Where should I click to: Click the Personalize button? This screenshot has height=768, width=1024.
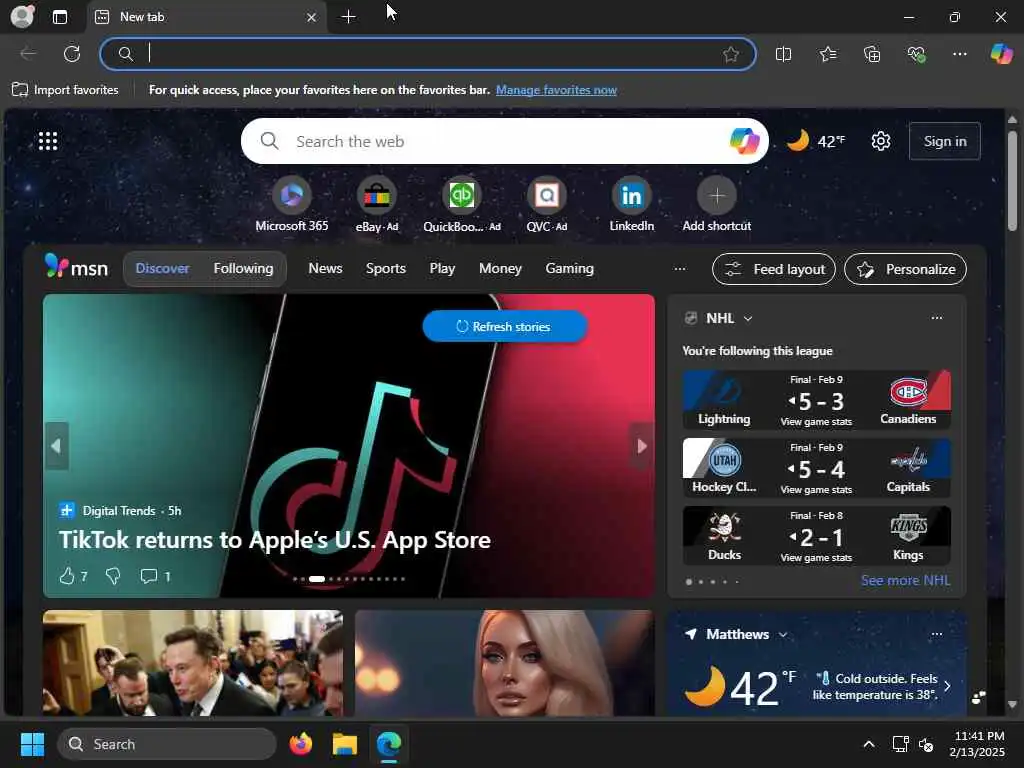905,269
